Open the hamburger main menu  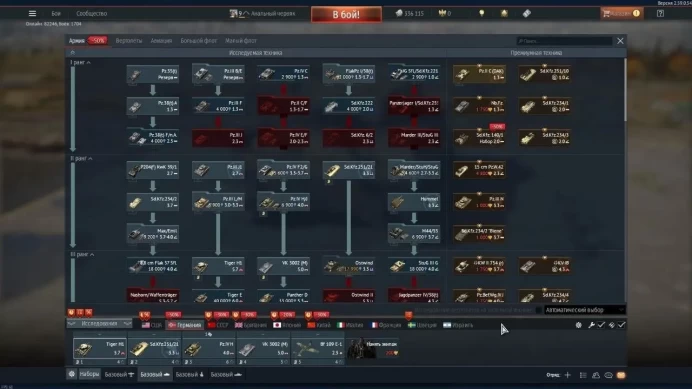point(32,13)
